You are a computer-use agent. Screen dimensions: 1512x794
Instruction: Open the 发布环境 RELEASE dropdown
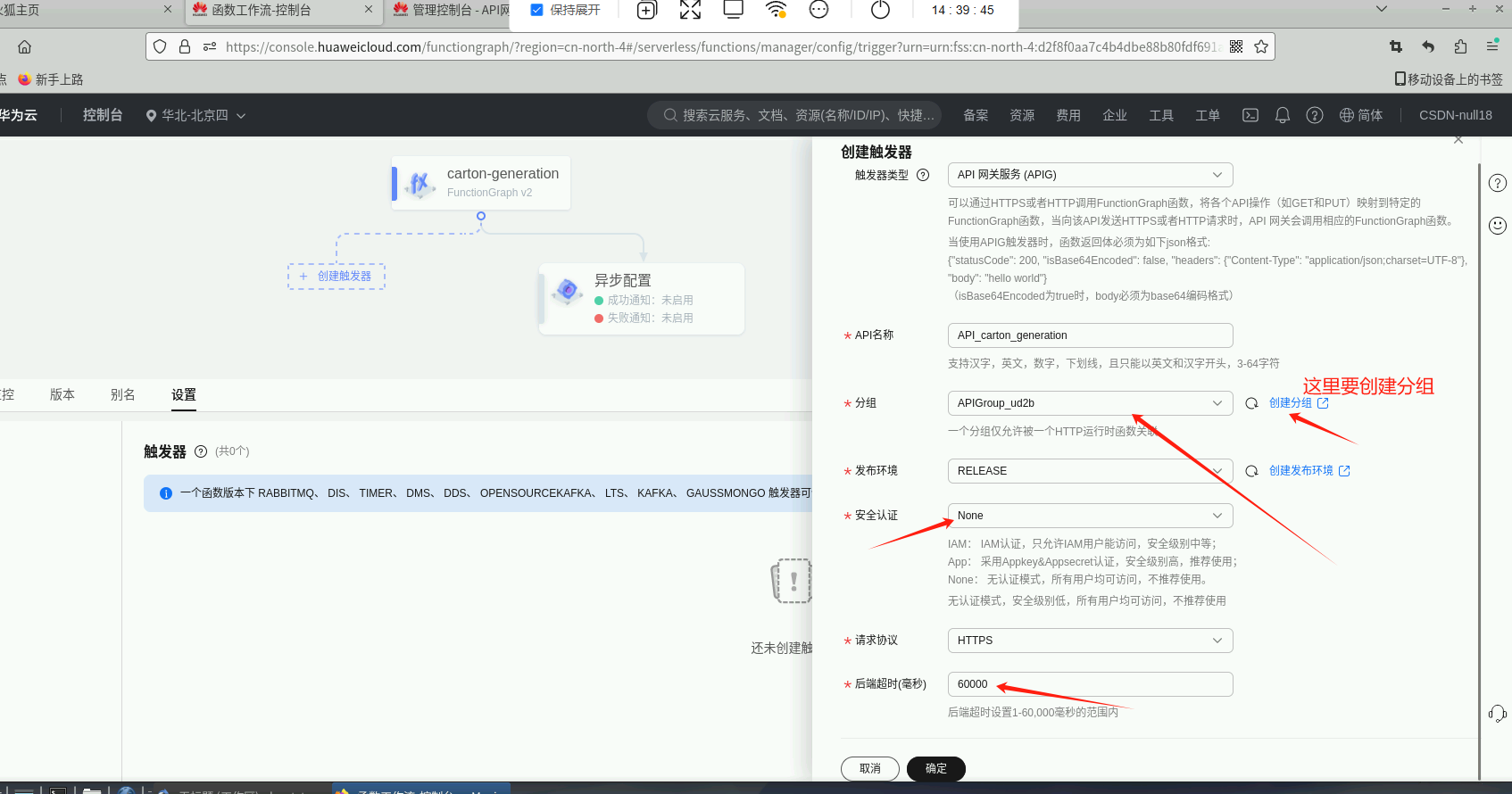(1090, 471)
